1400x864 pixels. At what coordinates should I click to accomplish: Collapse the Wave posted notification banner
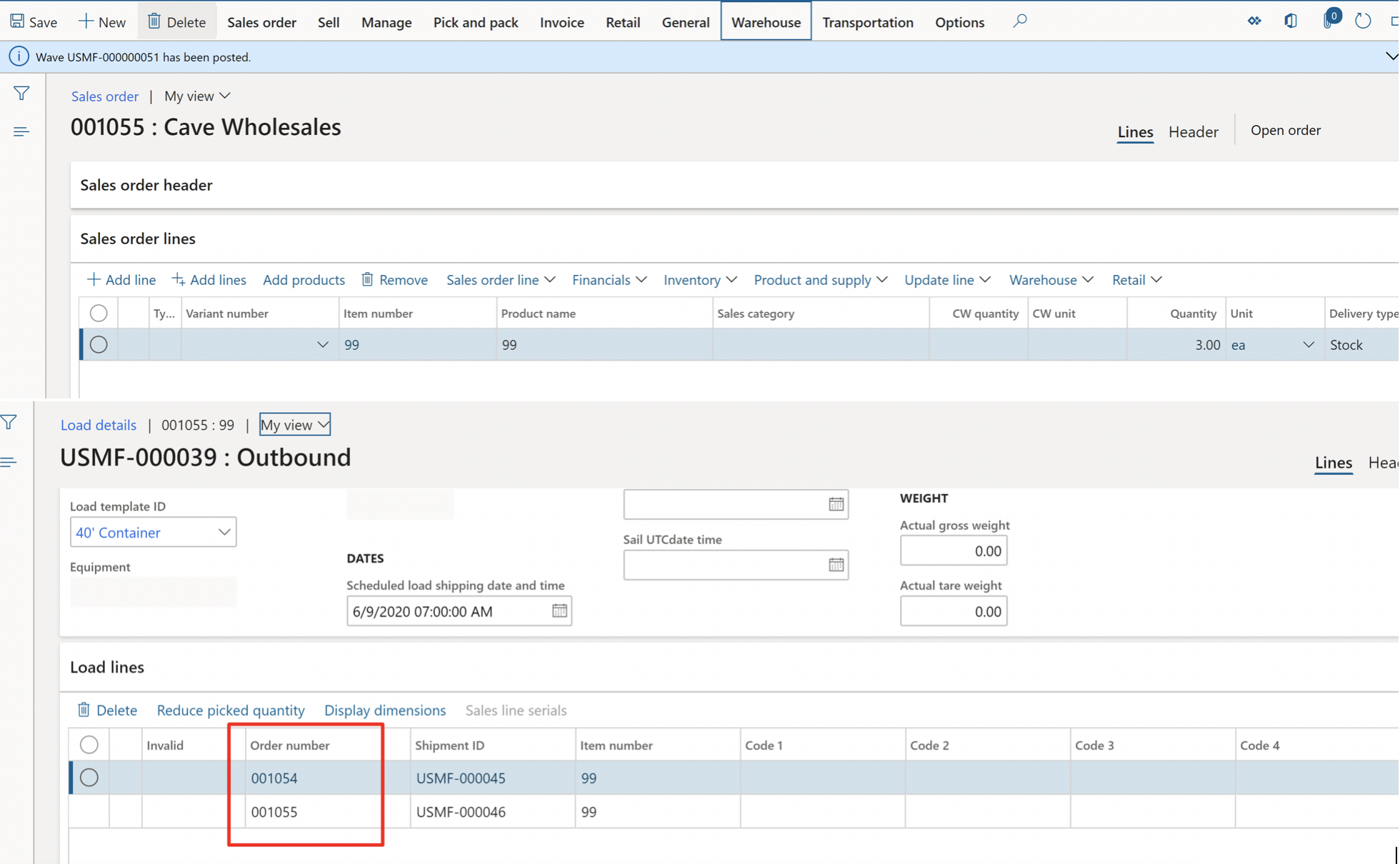click(1391, 56)
